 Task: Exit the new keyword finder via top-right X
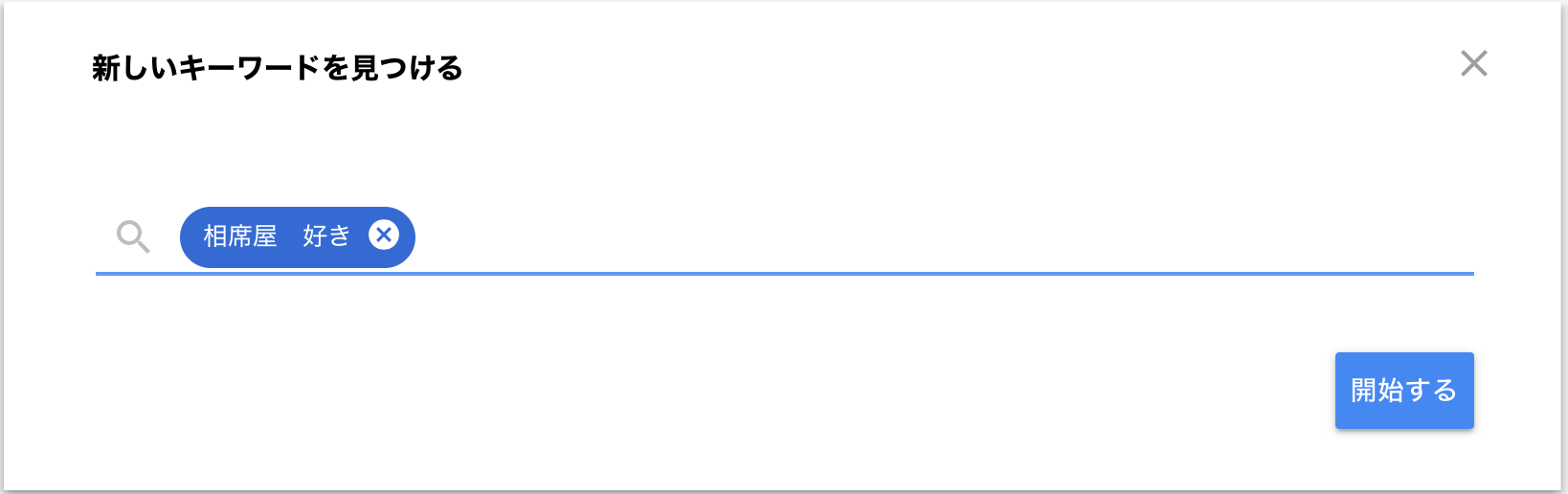point(1474,63)
